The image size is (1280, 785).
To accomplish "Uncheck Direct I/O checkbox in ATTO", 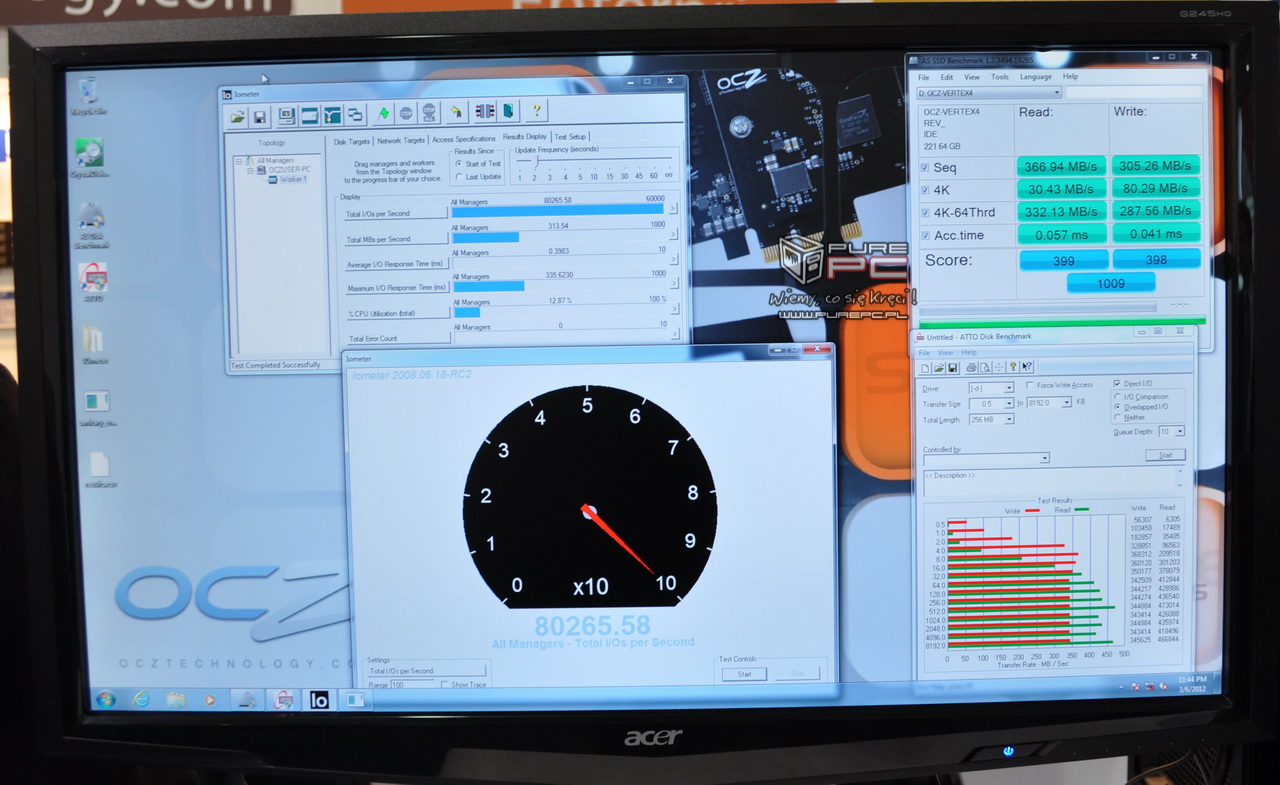I will [x=1116, y=383].
